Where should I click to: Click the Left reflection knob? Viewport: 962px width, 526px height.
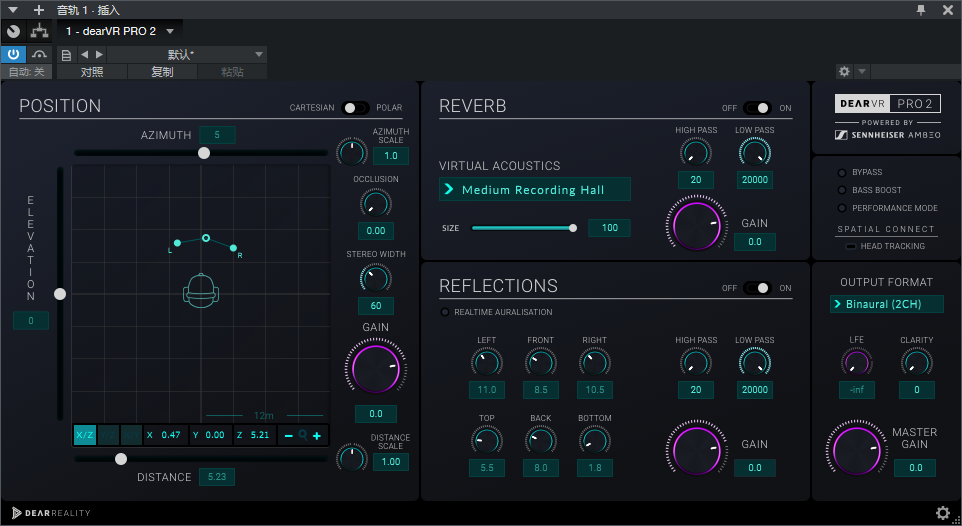487,362
